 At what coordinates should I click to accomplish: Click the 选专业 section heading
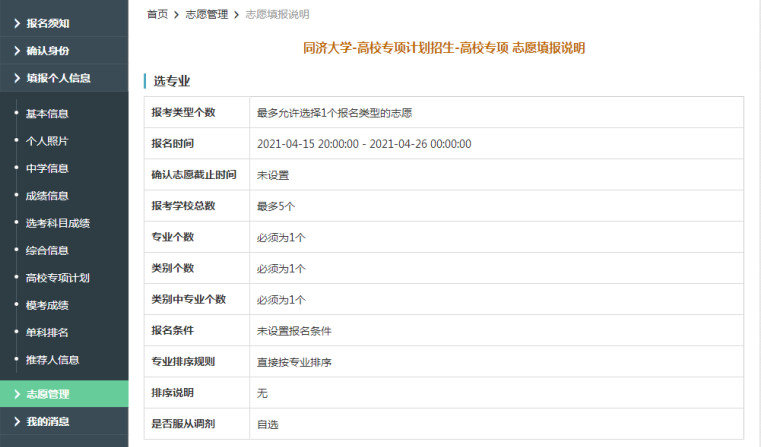pyautogui.click(x=172, y=81)
